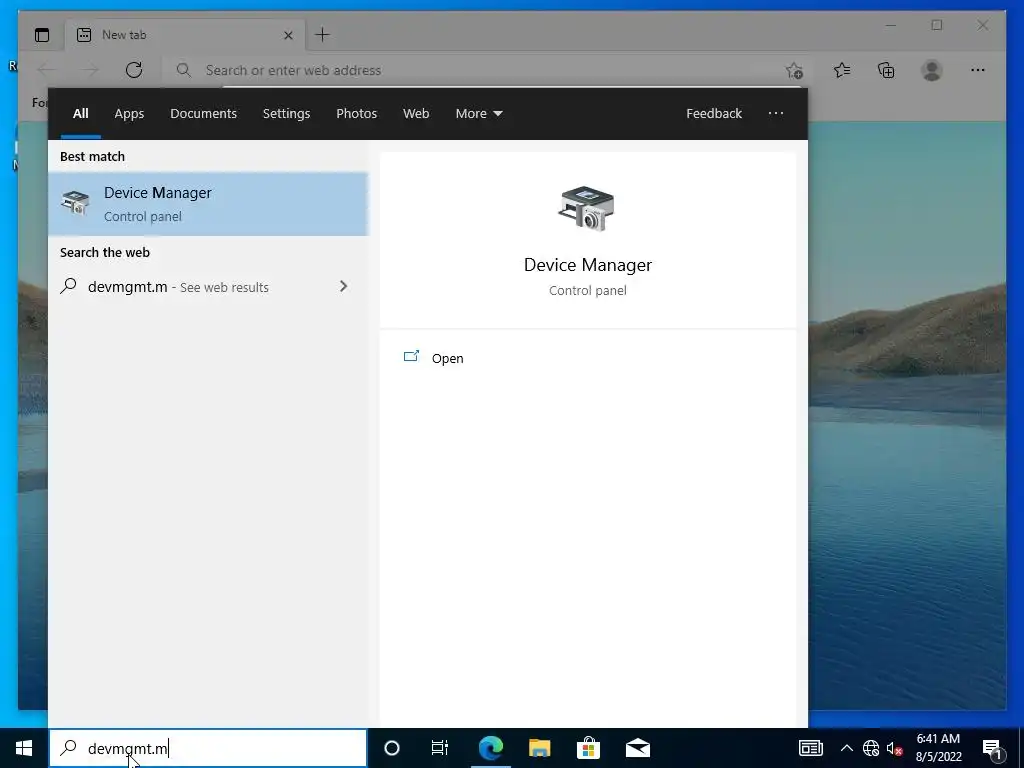Switch to the Web search tab
This screenshot has width=1024, height=768.
coord(416,114)
